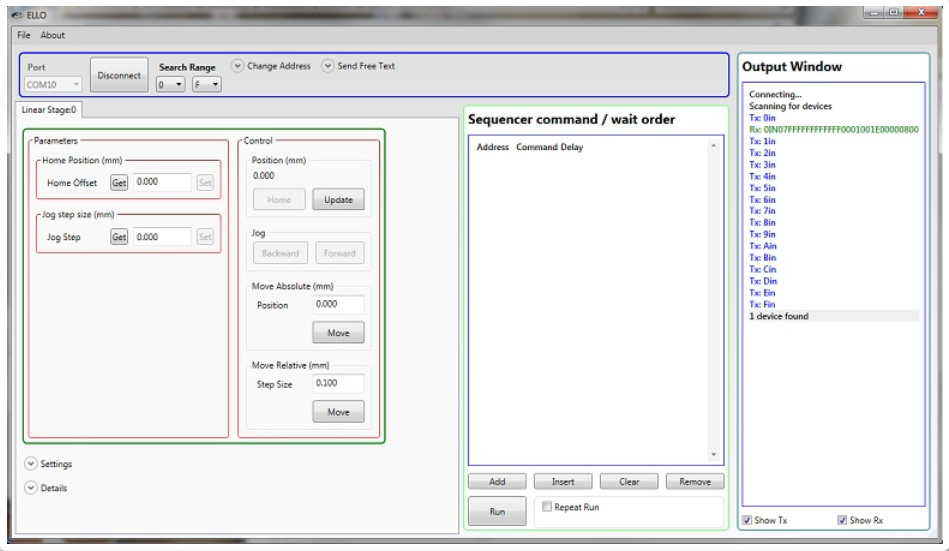Uncheck the Show Tx checkbox
The width and height of the screenshot is (949, 551).
pos(748,520)
